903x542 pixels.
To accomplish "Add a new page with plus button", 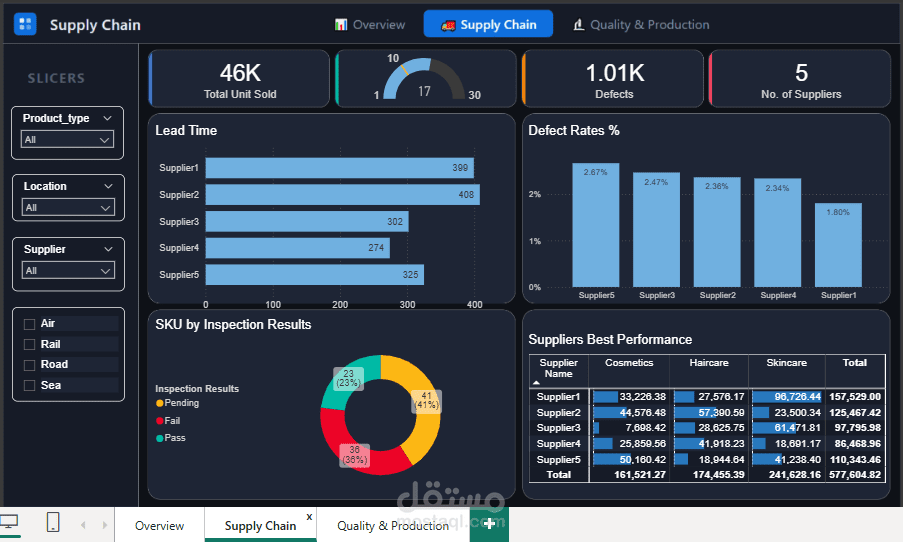I will 489,524.
